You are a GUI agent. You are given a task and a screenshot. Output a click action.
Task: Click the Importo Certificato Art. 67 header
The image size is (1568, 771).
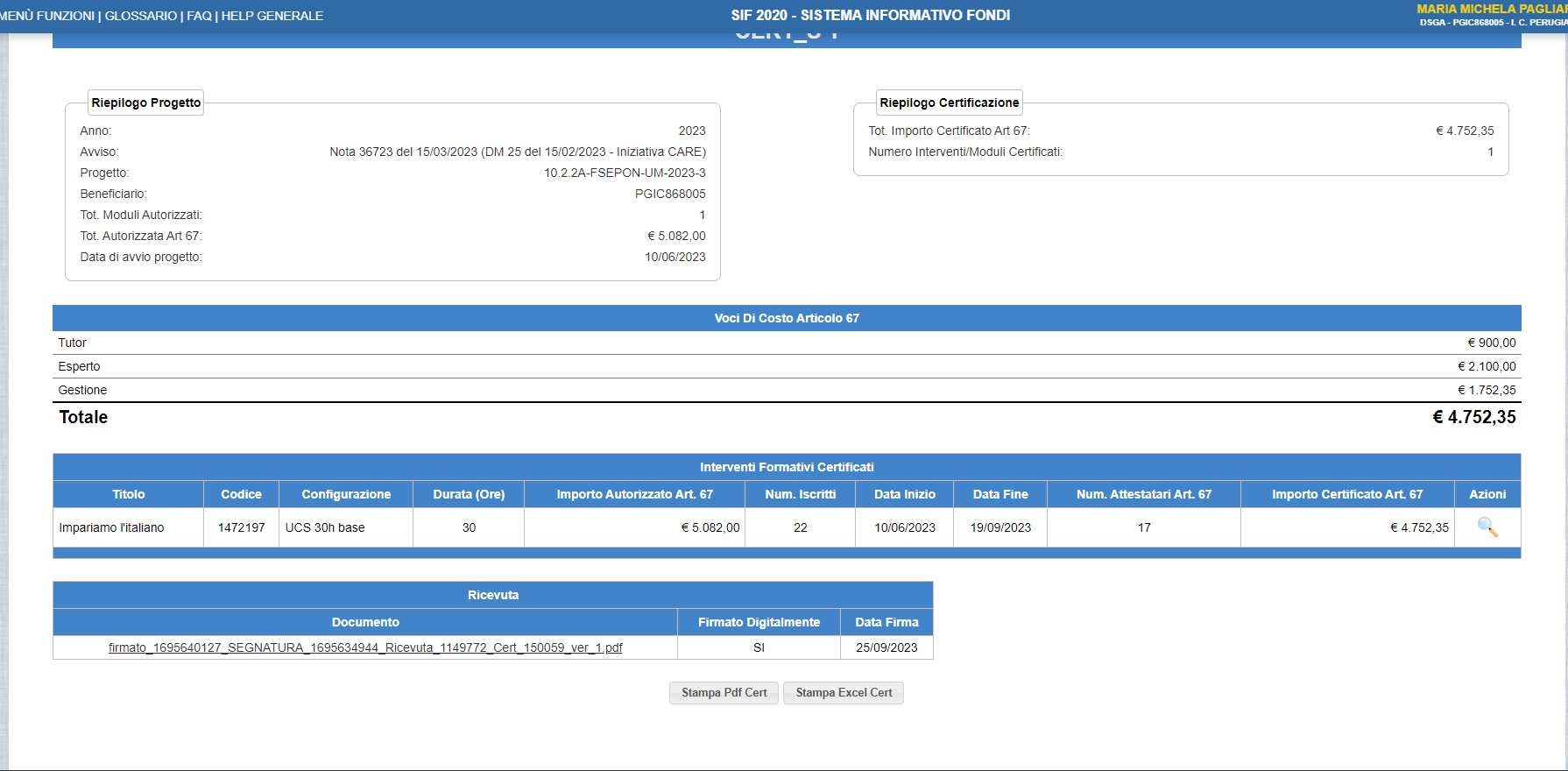pos(1346,494)
